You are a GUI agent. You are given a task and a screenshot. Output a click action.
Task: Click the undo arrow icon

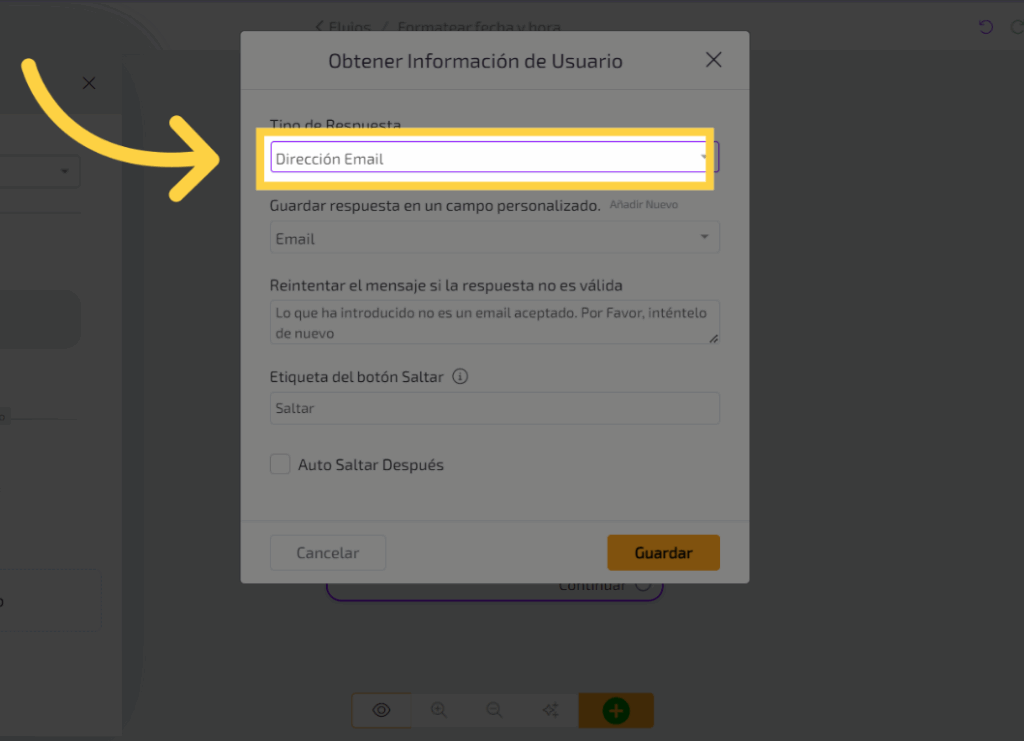tap(986, 27)
